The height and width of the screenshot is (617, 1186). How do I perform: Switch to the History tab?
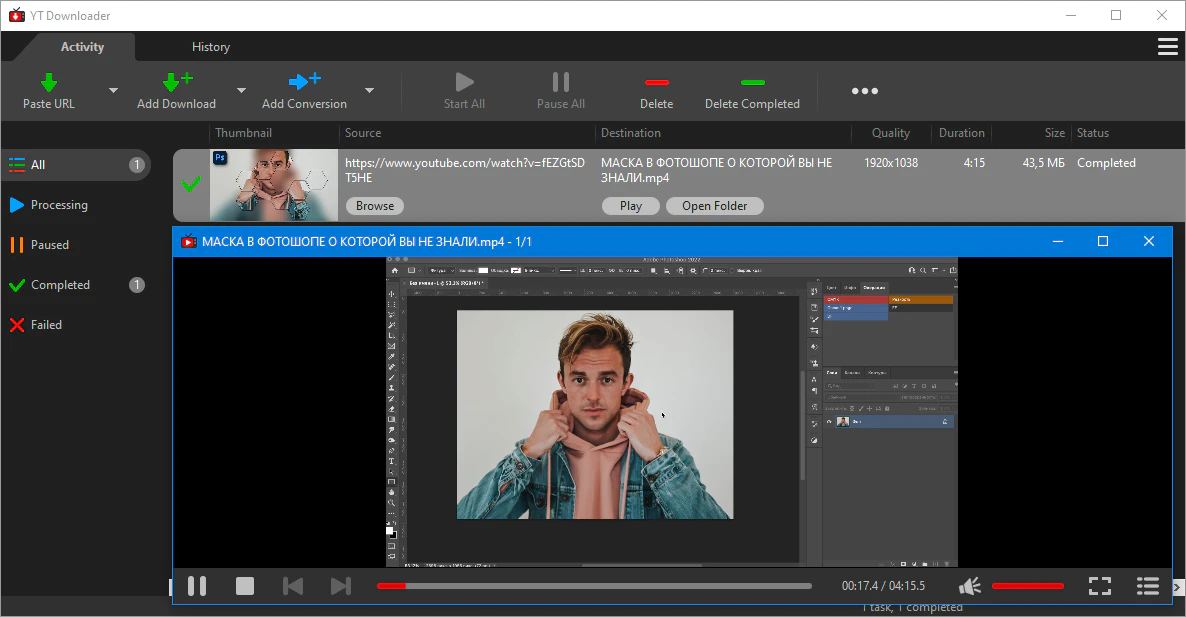[210, 47]
